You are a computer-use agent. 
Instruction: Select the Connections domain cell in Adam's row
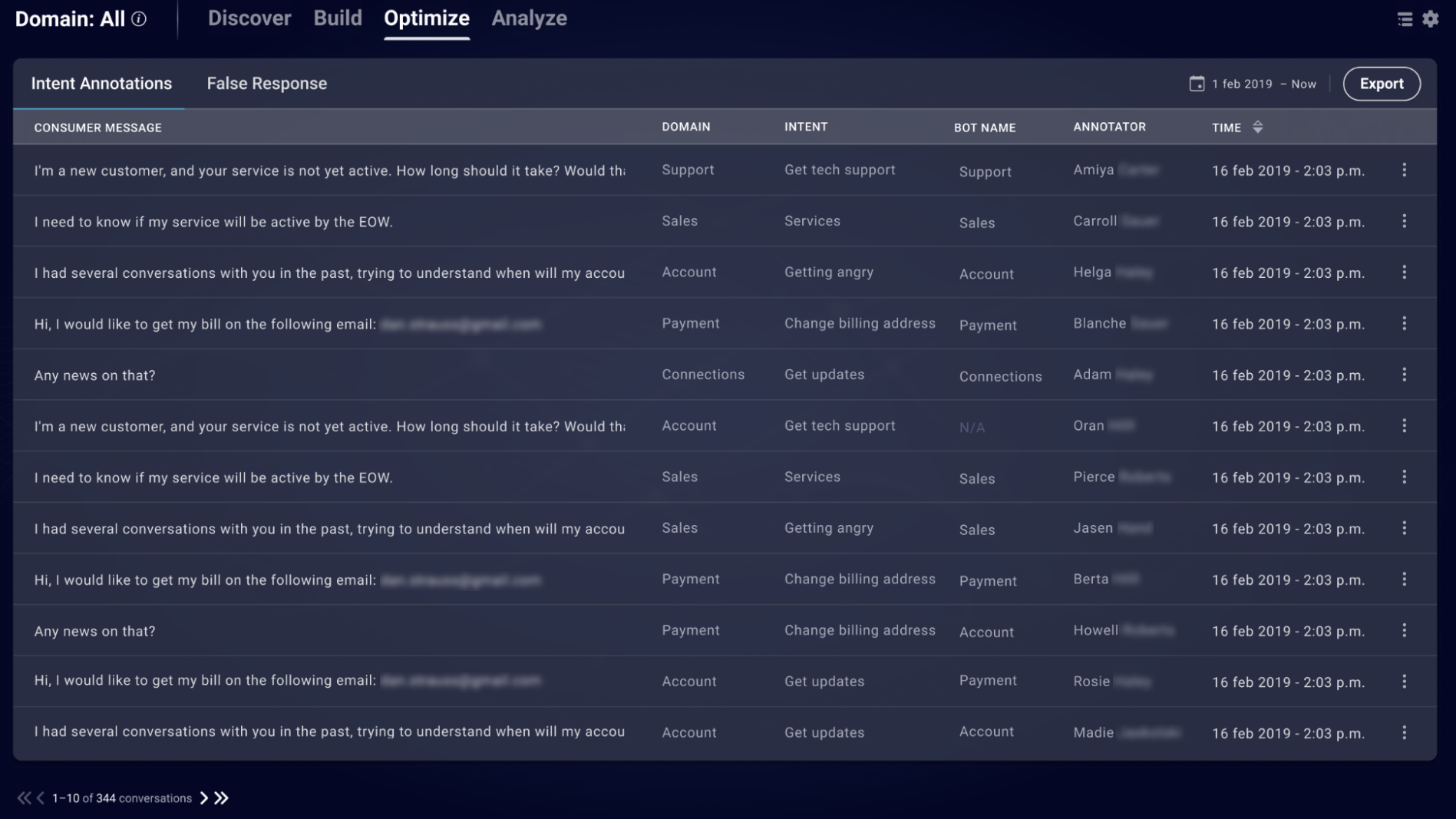(703, 375)
